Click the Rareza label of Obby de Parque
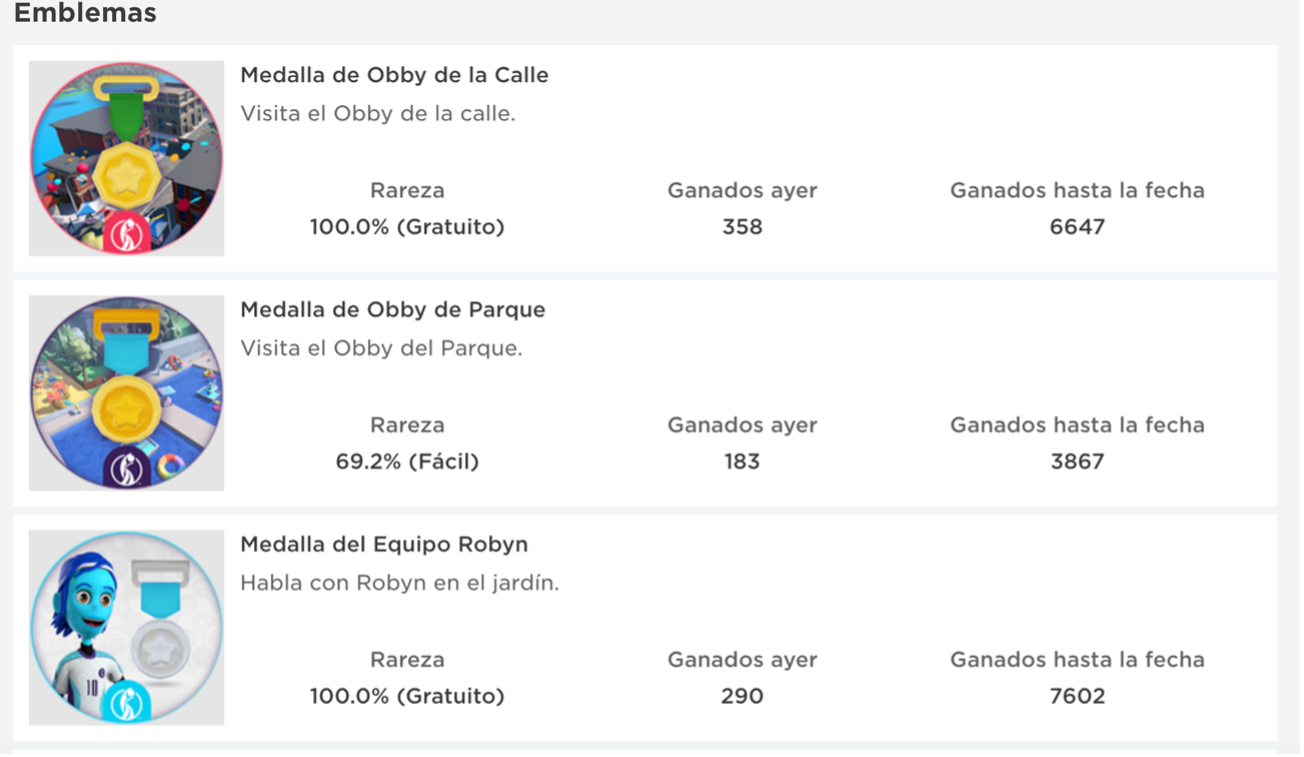Screen dimensions: 1304x757 tap(407, 425)
